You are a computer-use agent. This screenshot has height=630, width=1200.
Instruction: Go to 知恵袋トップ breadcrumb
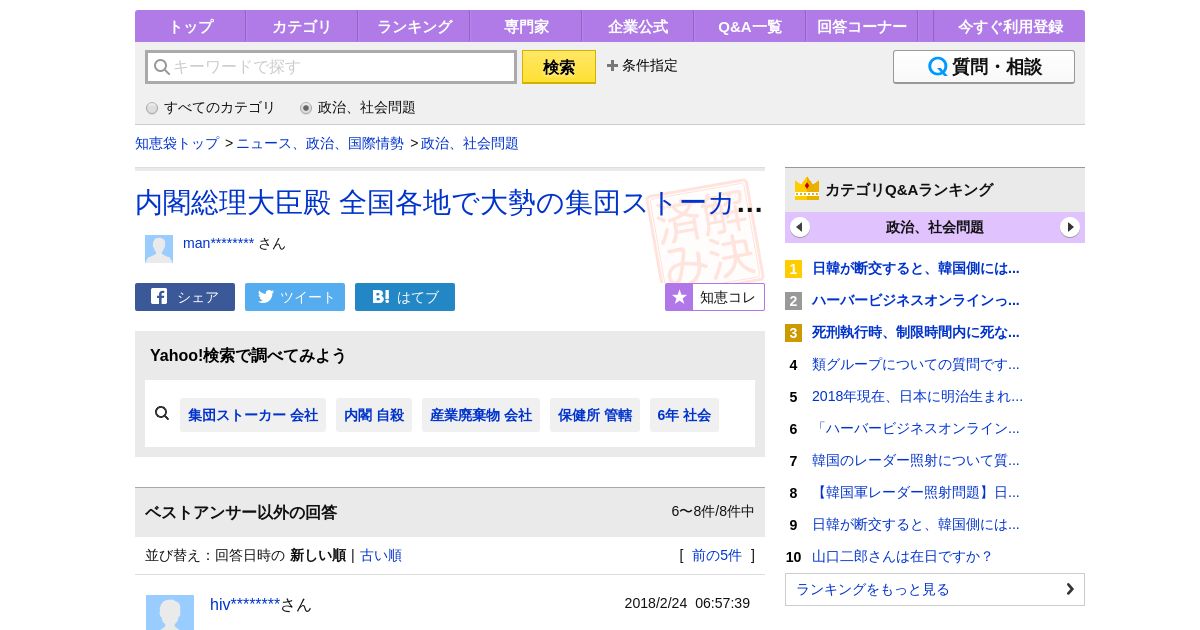pos(177,143)
